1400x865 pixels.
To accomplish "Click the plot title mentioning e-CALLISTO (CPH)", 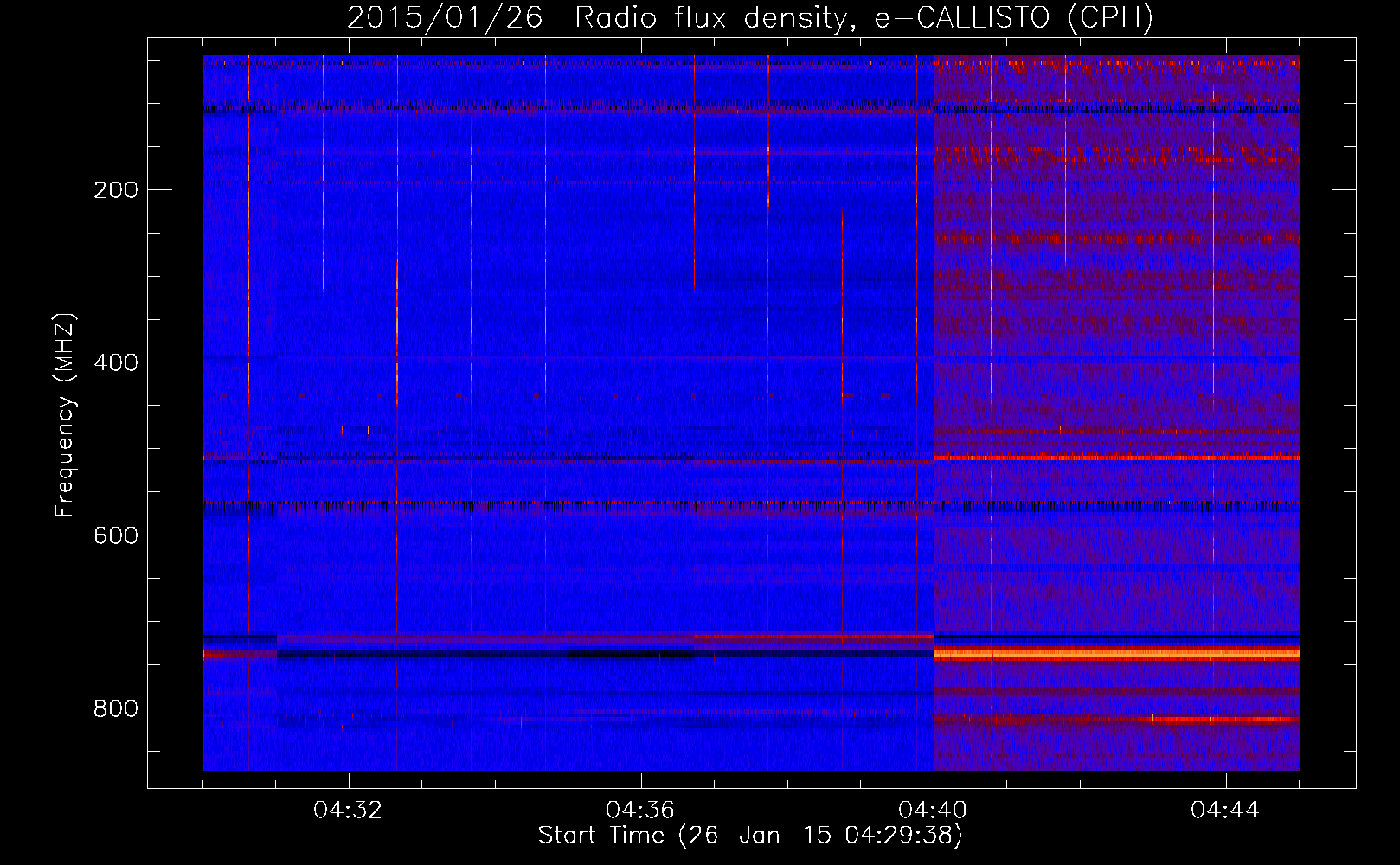I will pos(750,17).
